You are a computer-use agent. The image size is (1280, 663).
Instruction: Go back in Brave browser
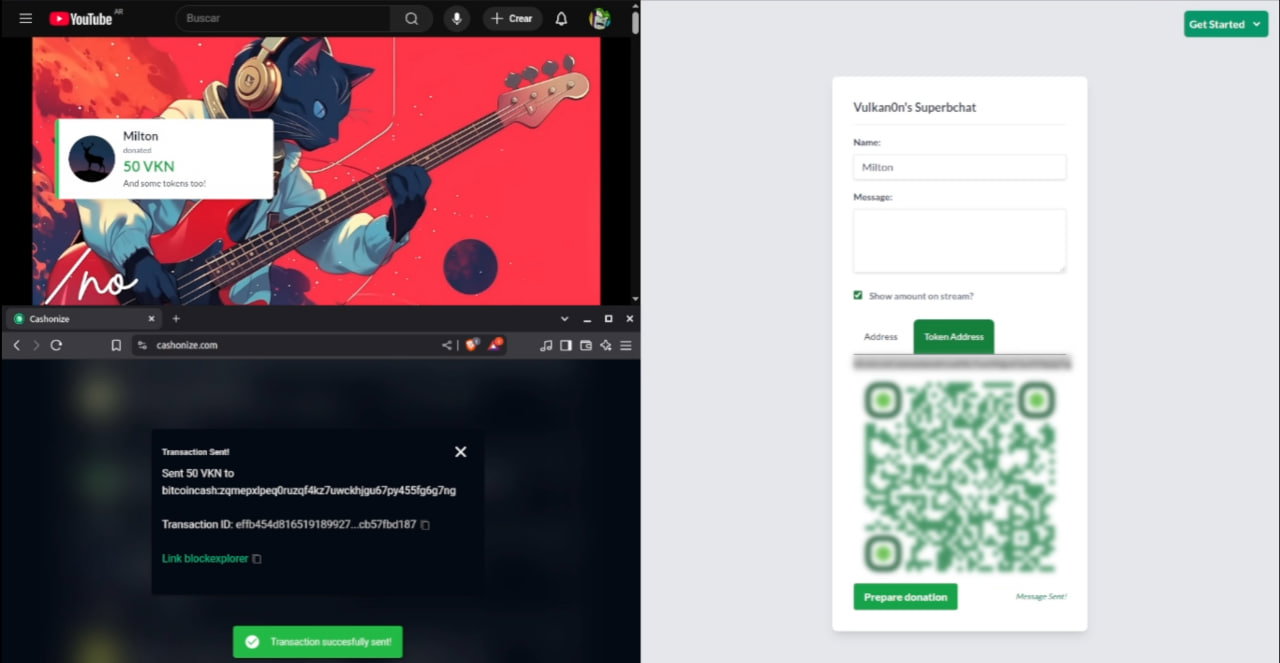click(17, 345)
